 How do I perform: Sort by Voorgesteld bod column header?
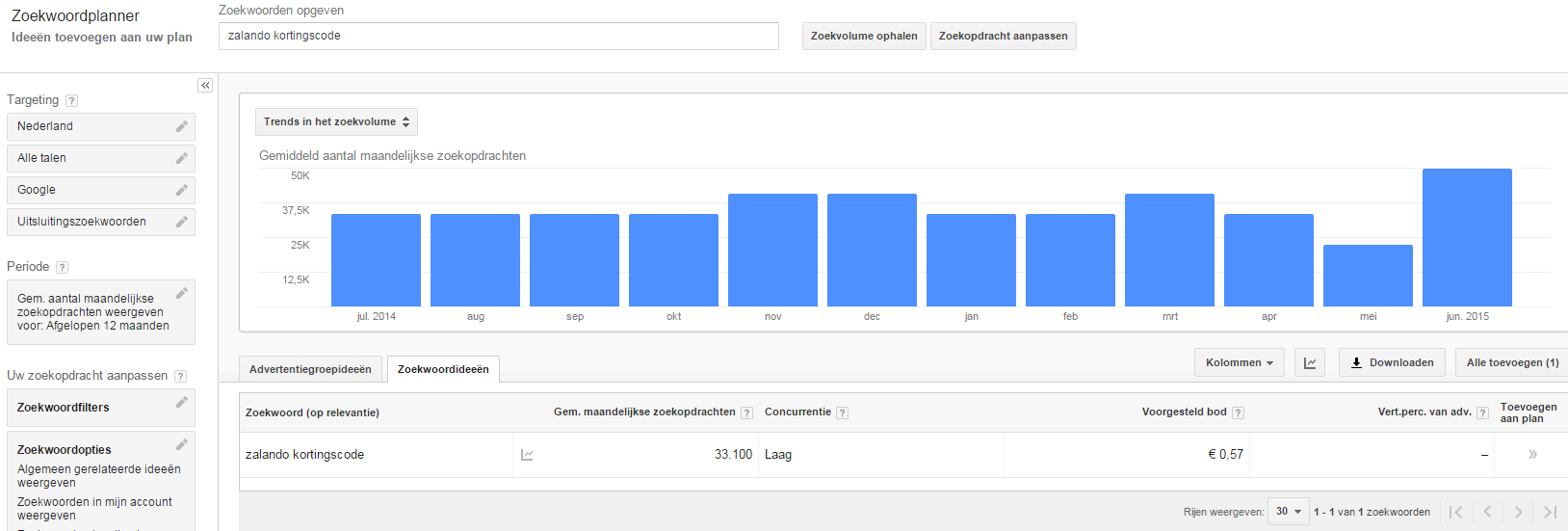(1185, 412)
